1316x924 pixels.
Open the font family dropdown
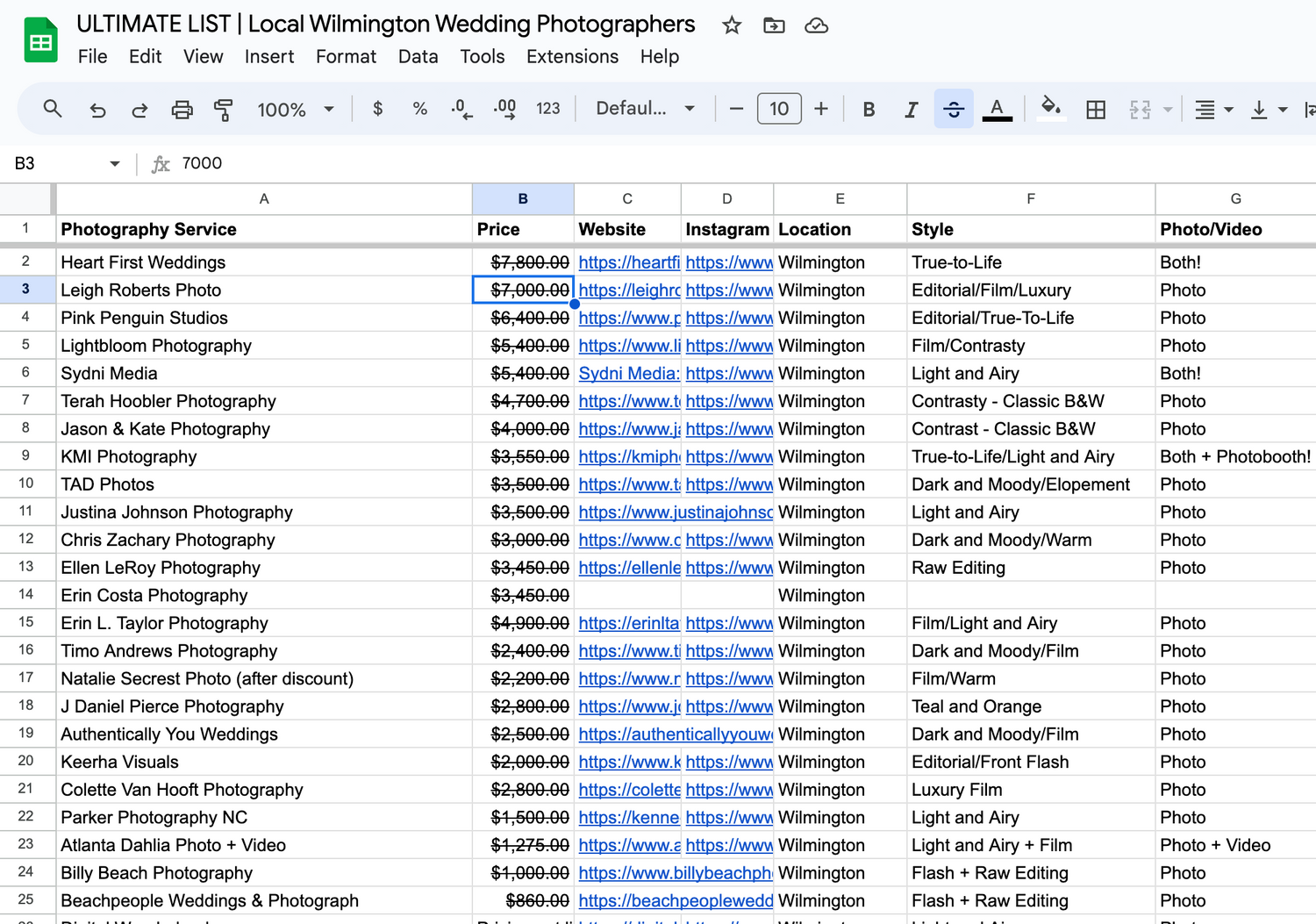[646, 109]
